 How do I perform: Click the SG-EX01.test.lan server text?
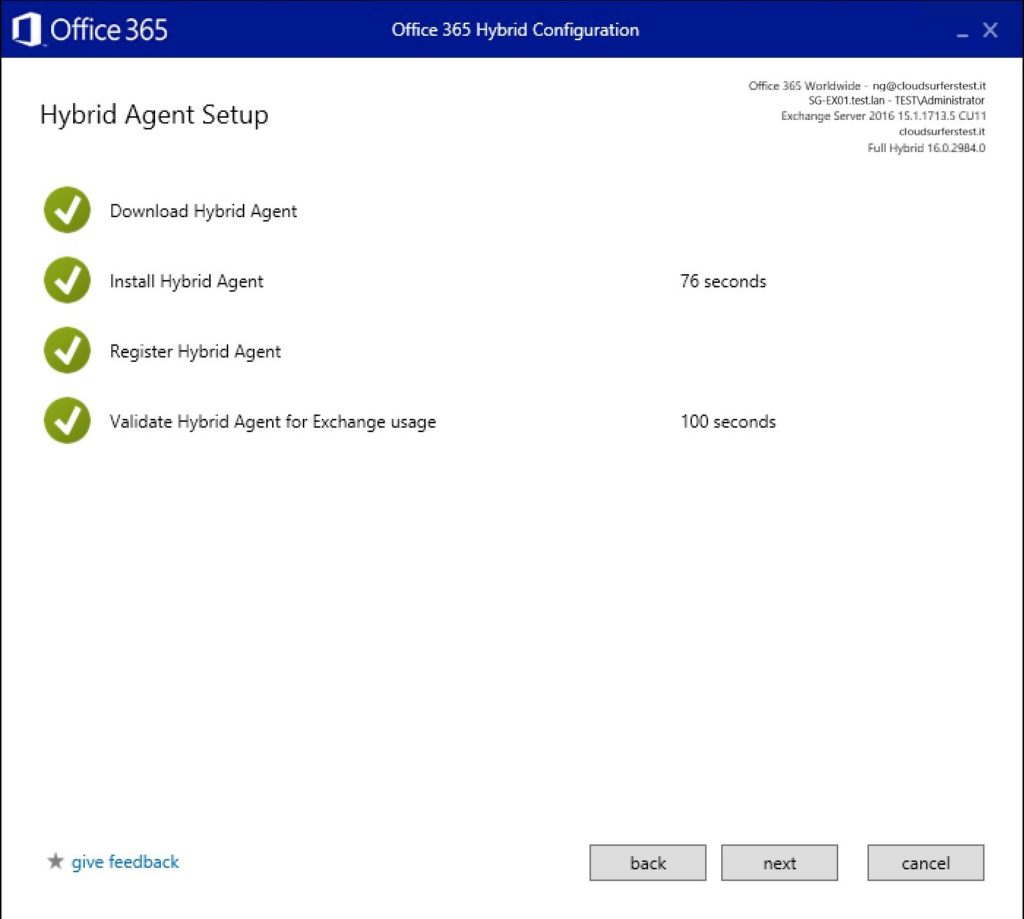pyautogui.click(x=846, y=101)
